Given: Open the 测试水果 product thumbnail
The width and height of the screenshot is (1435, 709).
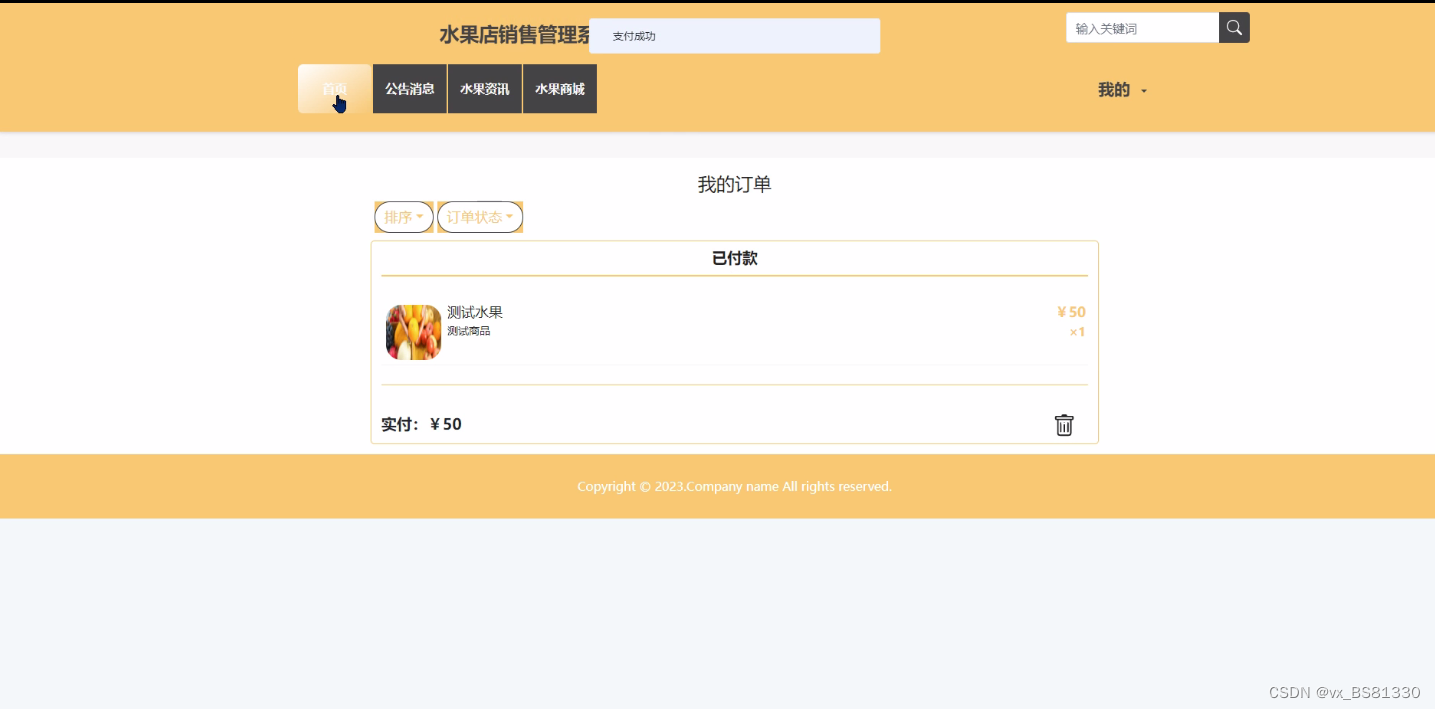Looking at the screenshot, I should (x=413, y=332).
